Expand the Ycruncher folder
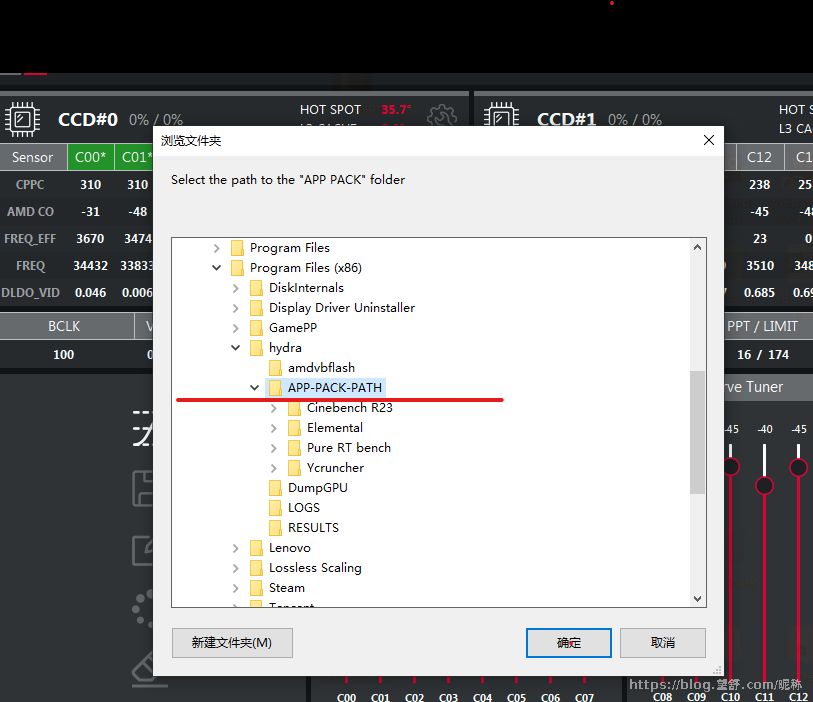This screenshot has width=813, height=702. [274, 468]
